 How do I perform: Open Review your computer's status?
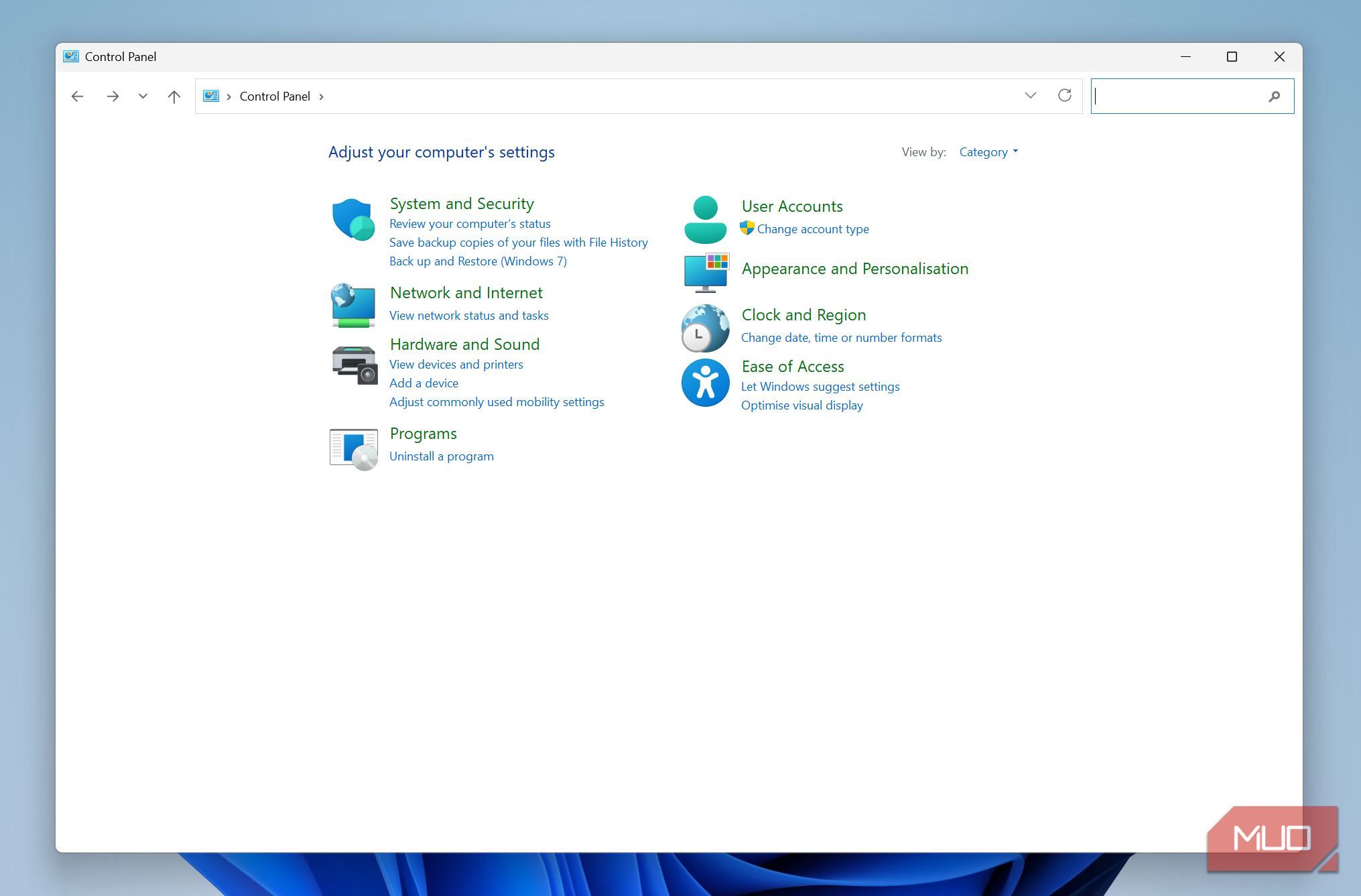pos(470,224)
